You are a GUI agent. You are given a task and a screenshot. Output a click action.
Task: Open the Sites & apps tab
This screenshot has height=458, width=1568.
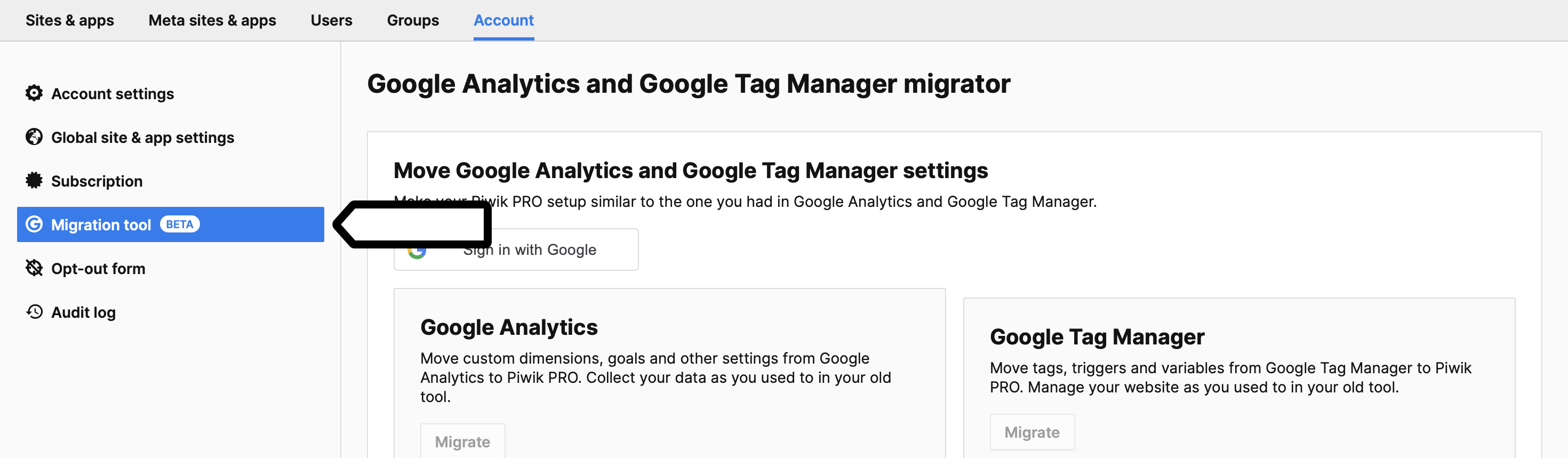[x=69, y=20]
